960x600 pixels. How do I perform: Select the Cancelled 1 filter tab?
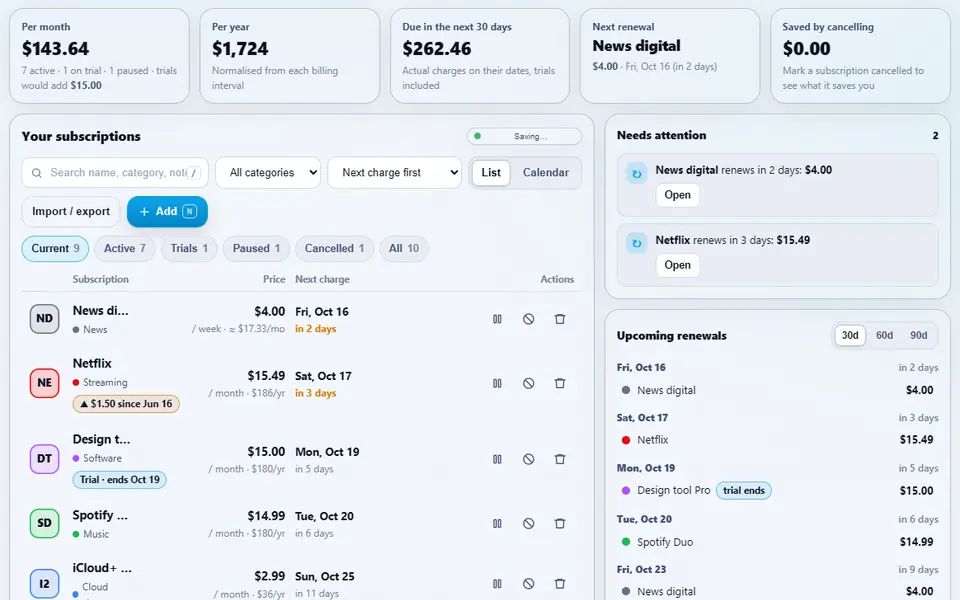[x=334, y=249]
